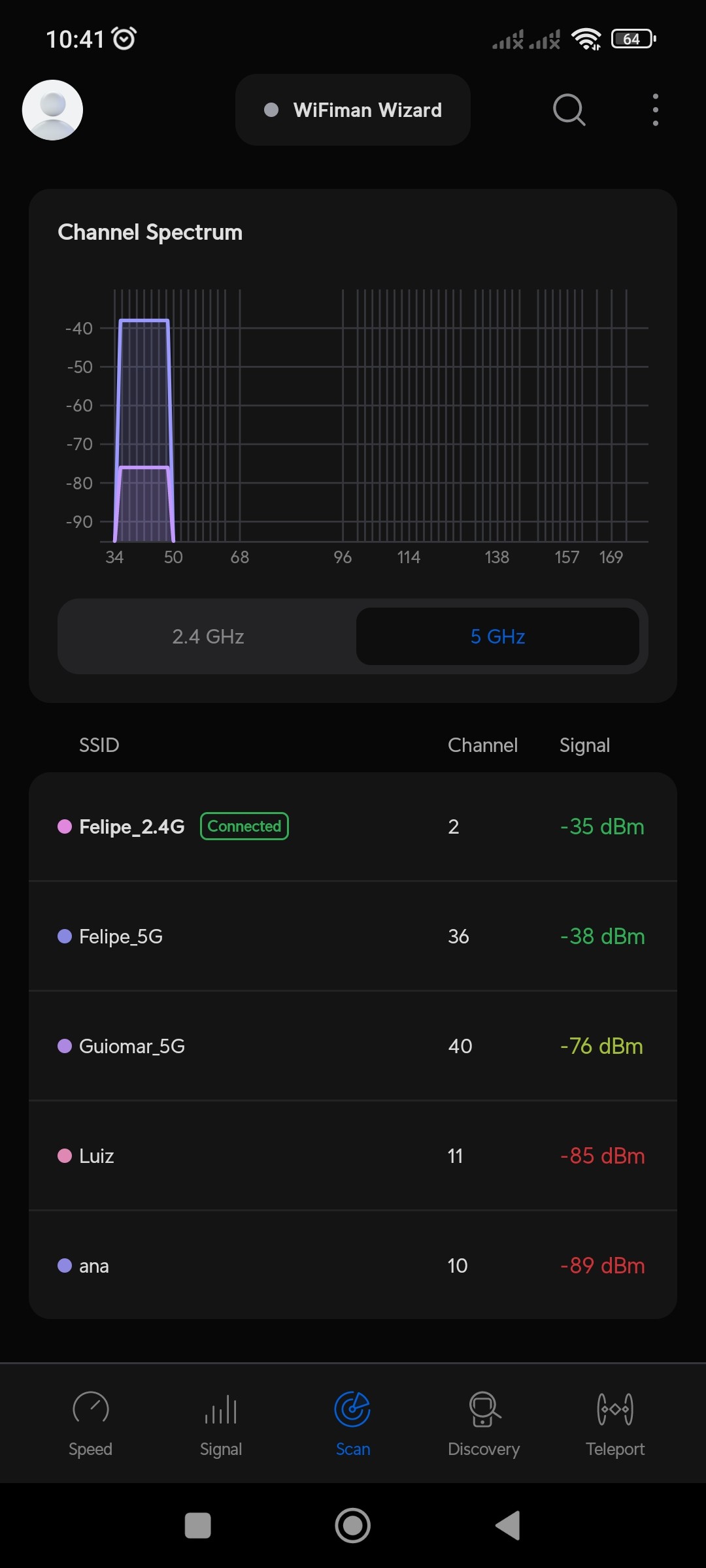Open the WiFiman Wizard button
The image size is (706, 1568).
(x=353, y=110)
